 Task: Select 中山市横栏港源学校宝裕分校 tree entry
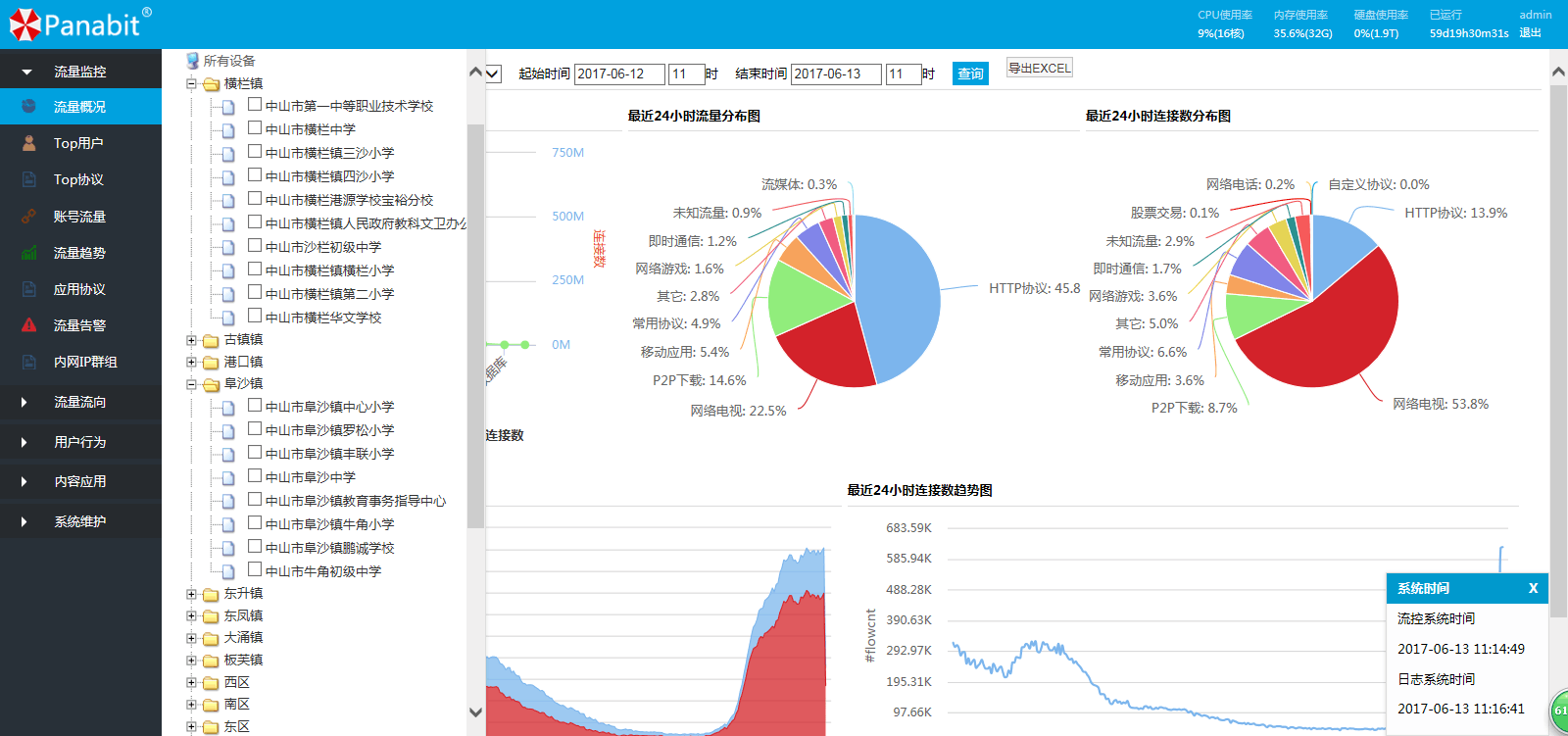(349, 200)
